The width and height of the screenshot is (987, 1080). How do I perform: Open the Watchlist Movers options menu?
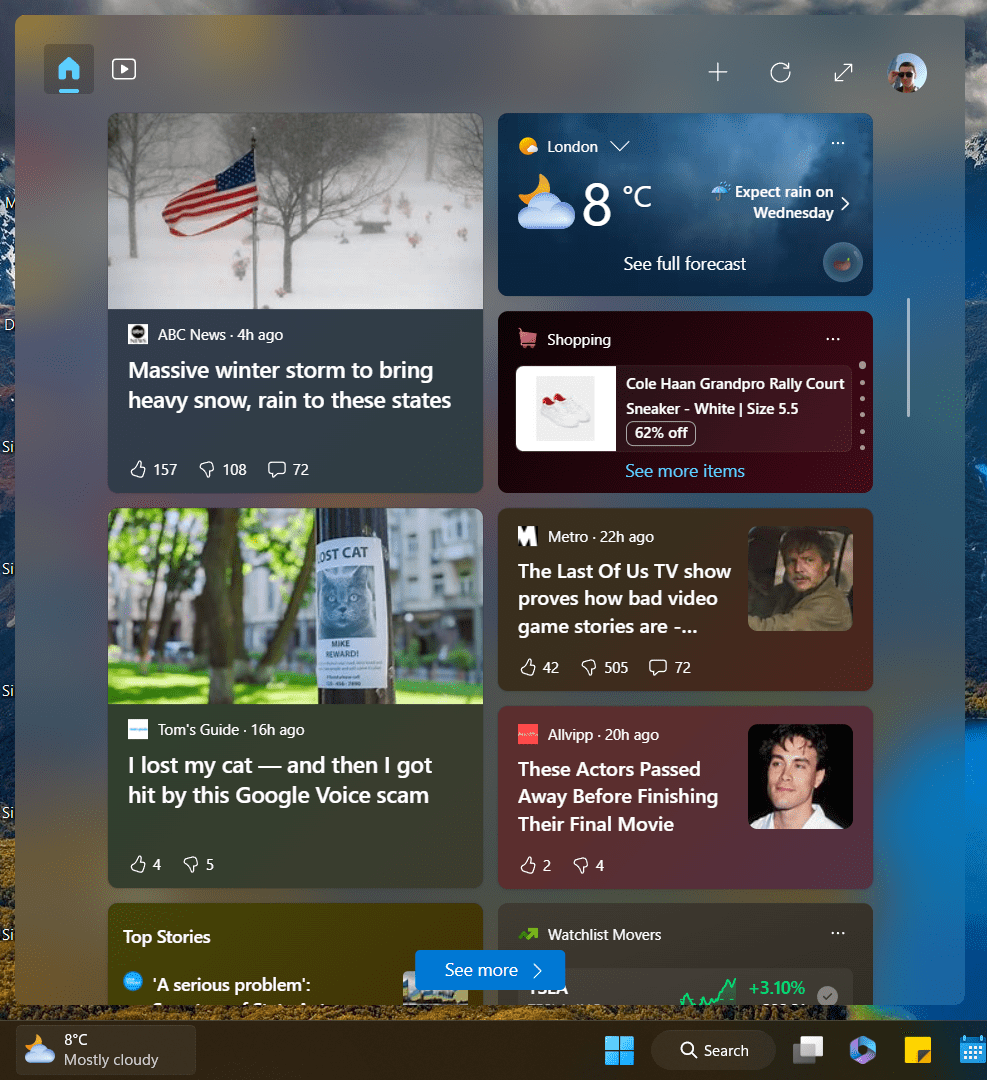(x=837, y=933)
